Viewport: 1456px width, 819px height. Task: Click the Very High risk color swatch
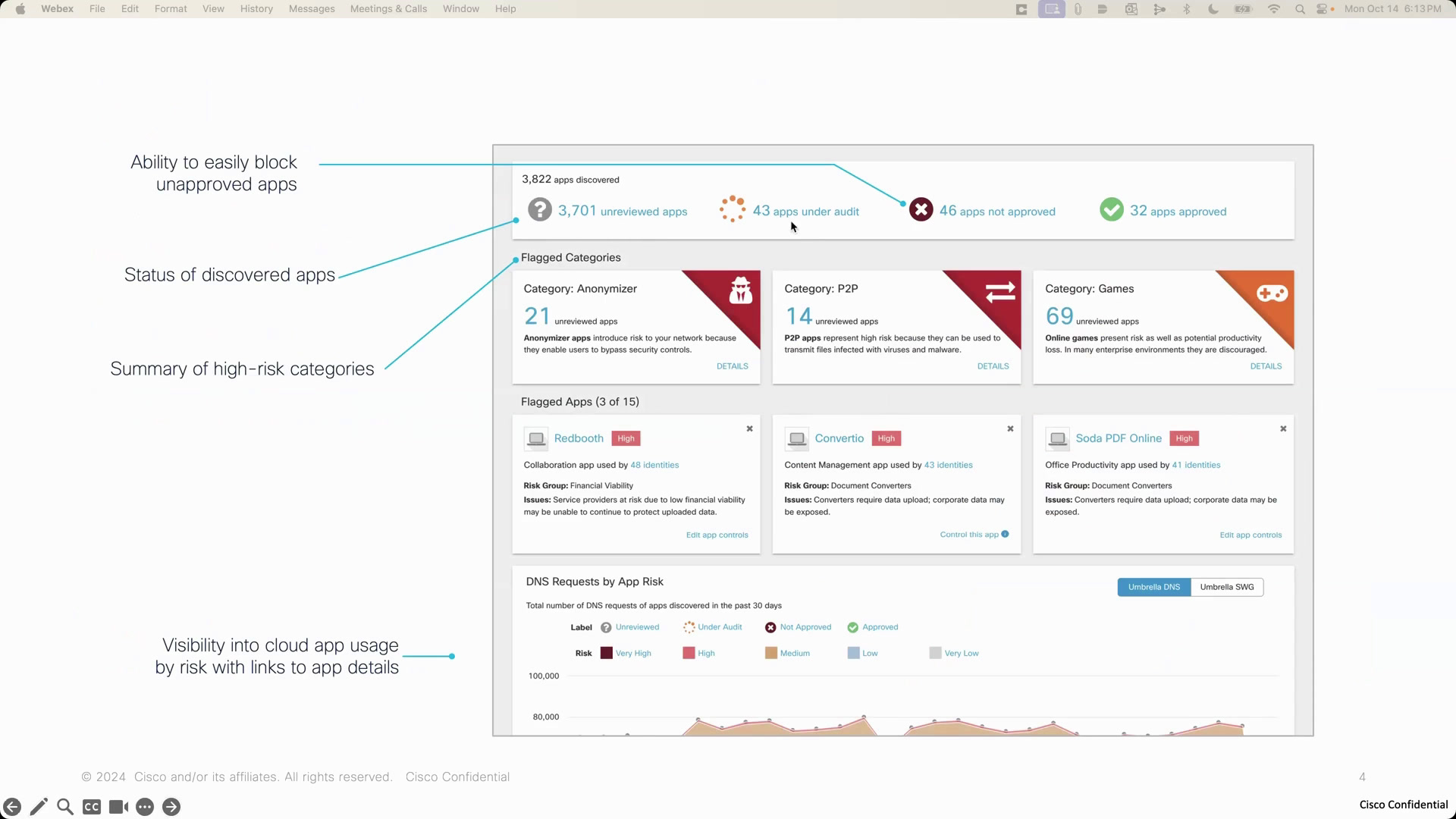[x=607, y=653]
